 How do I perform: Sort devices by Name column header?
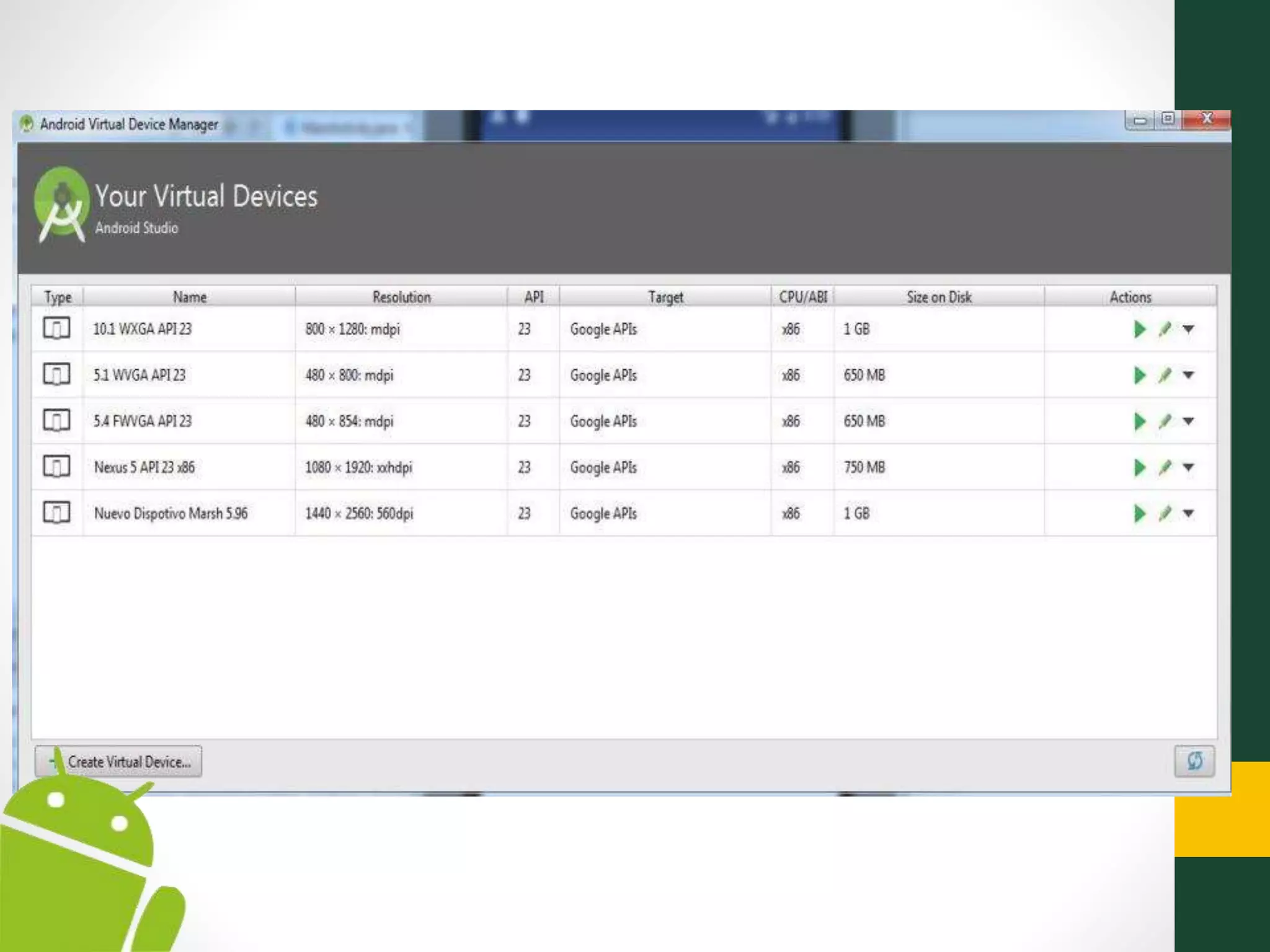[x=189, y=297]
